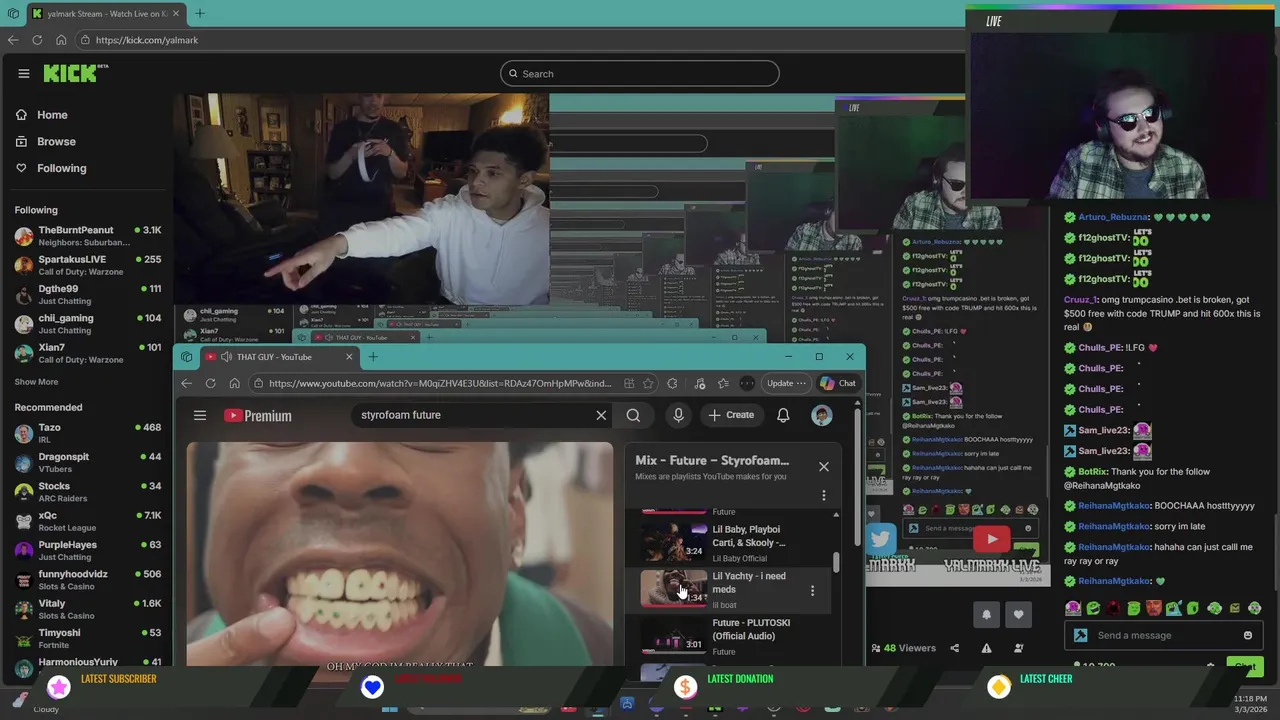Viewport: 1280px width, 720px height.
Task: Favorite this YouTube page with star icon
Action: [648, 383]
